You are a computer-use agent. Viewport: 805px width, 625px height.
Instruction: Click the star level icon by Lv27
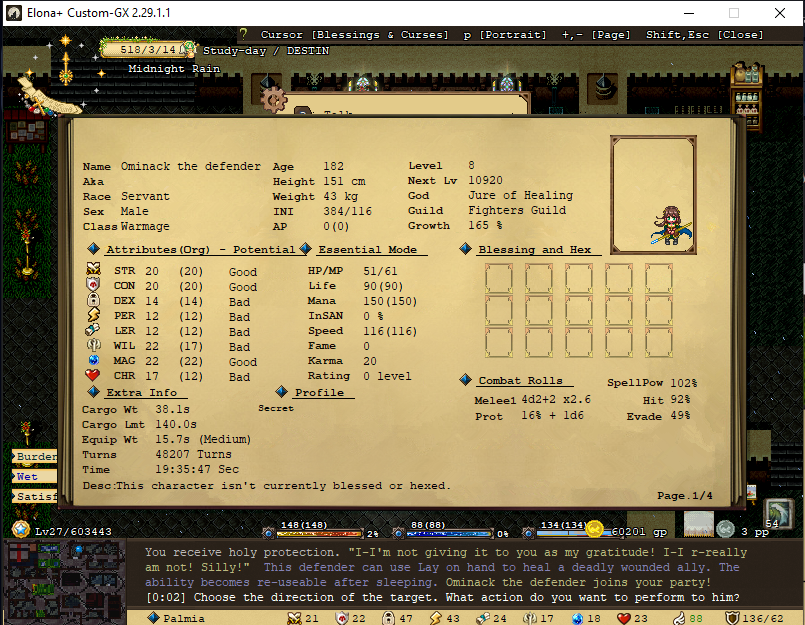(x=21, y=529)
